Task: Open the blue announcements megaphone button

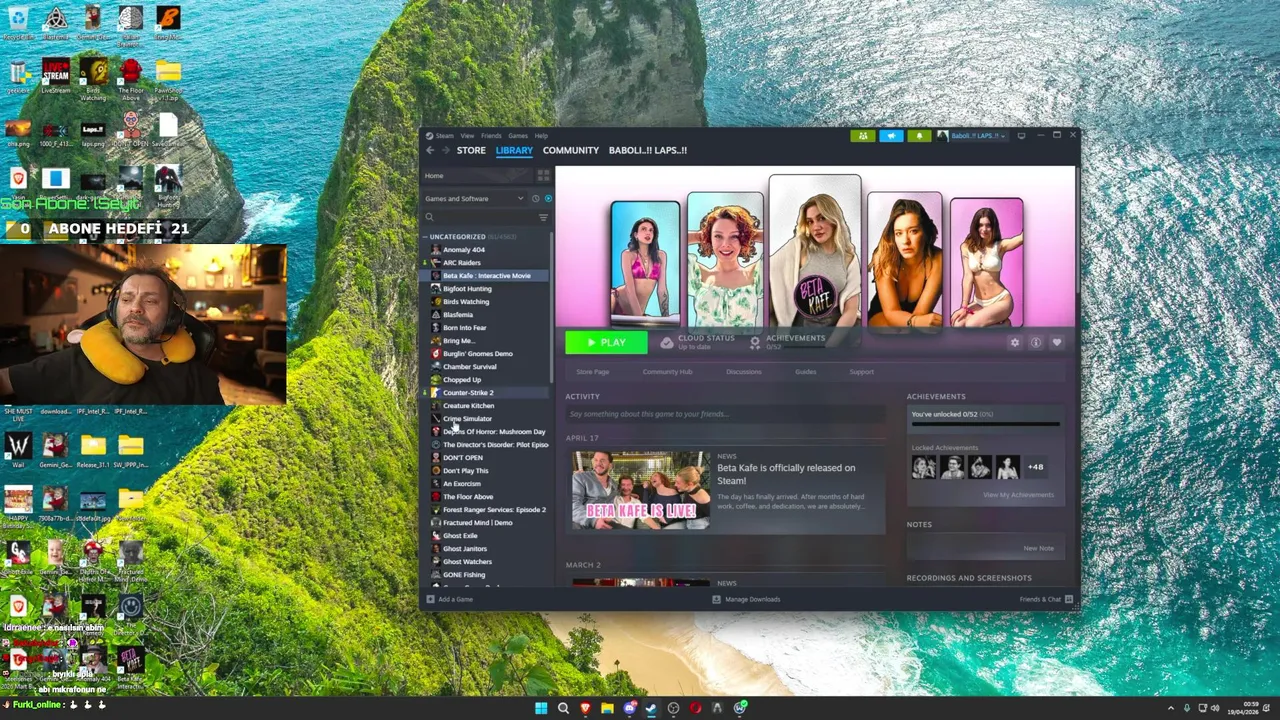Action: pos(891,136)
